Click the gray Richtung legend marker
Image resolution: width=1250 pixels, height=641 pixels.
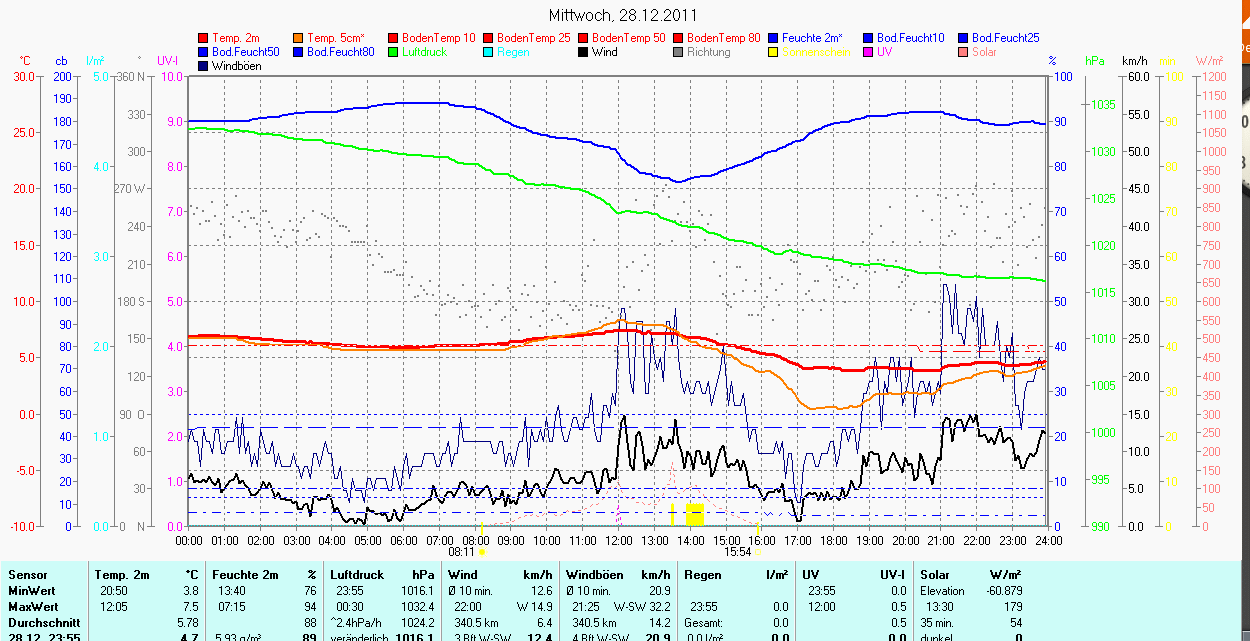(x=678, y=52)
